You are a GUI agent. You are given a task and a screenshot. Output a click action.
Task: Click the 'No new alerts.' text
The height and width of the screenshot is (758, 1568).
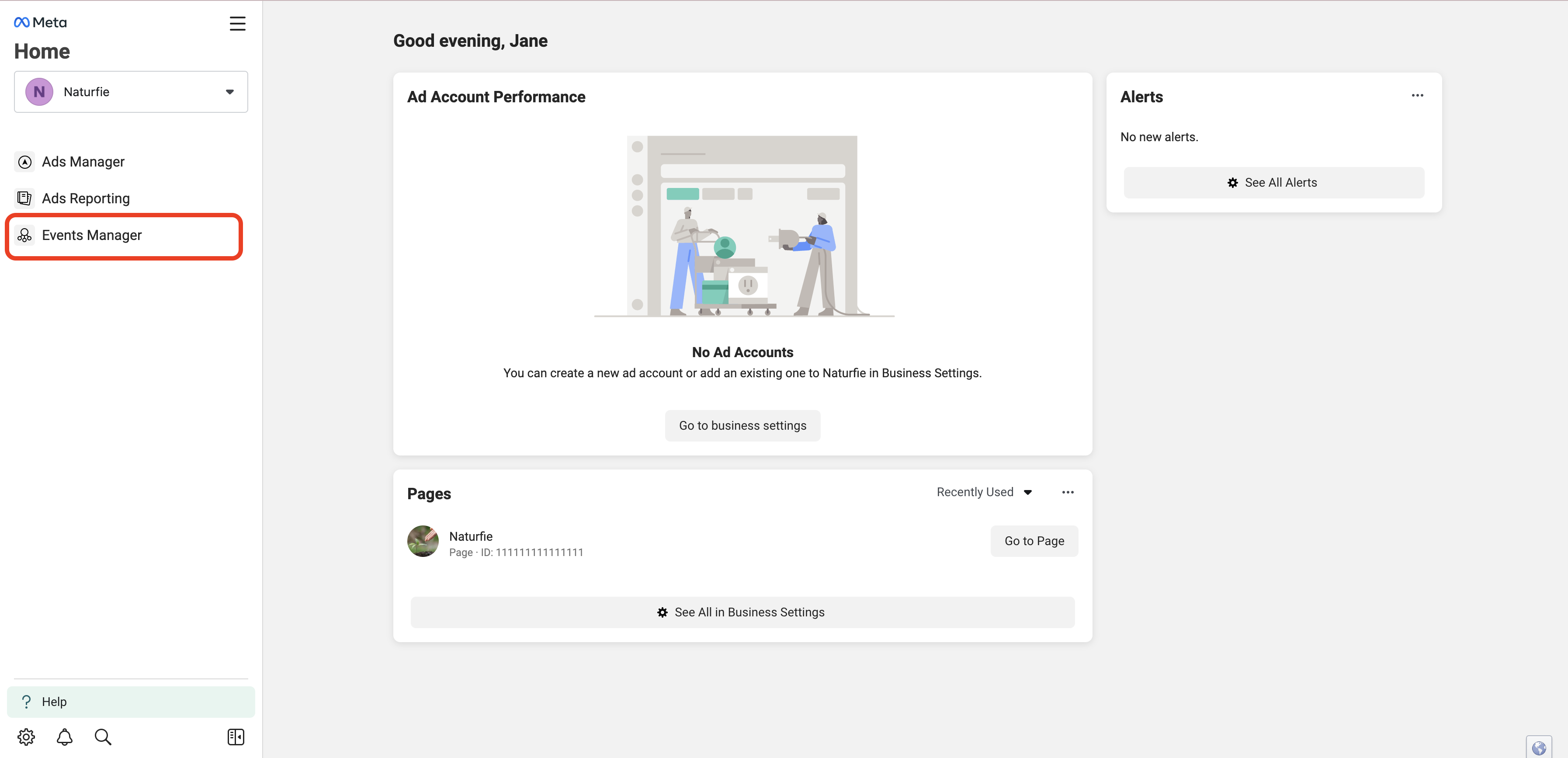click(x=1159, y=137)
